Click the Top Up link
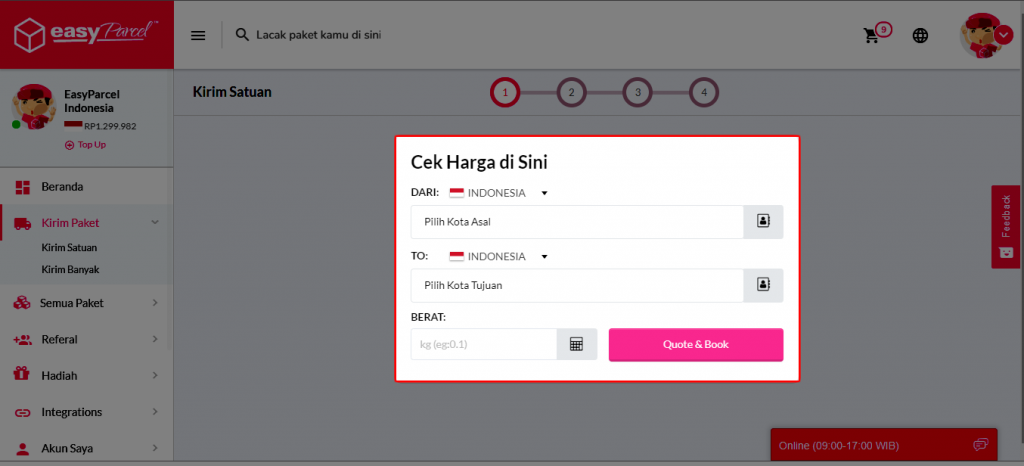 [x=86, y=145]
